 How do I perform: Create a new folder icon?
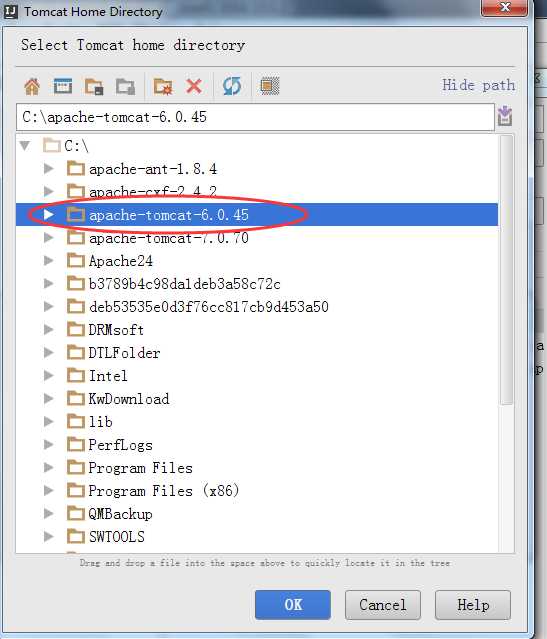coord(163,86)
